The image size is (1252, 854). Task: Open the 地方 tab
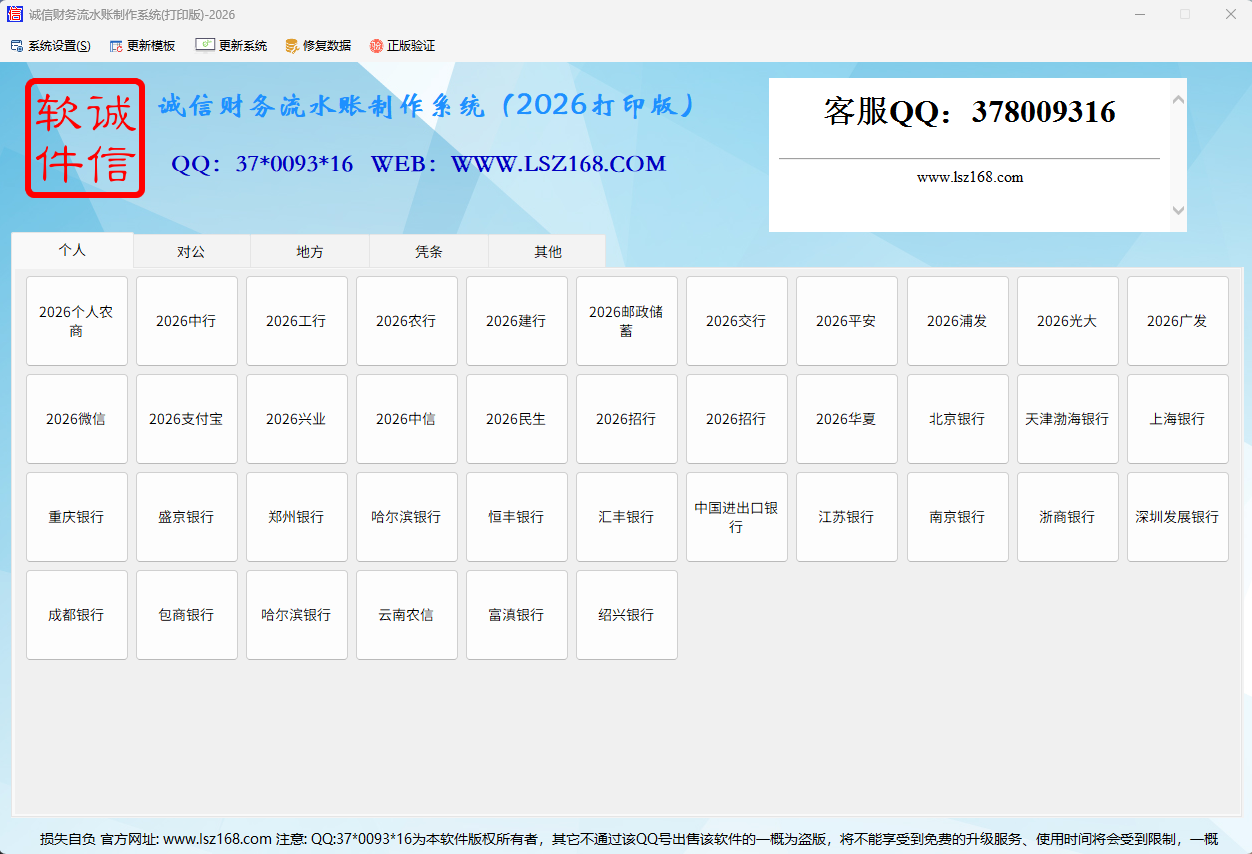coord(309,251)
